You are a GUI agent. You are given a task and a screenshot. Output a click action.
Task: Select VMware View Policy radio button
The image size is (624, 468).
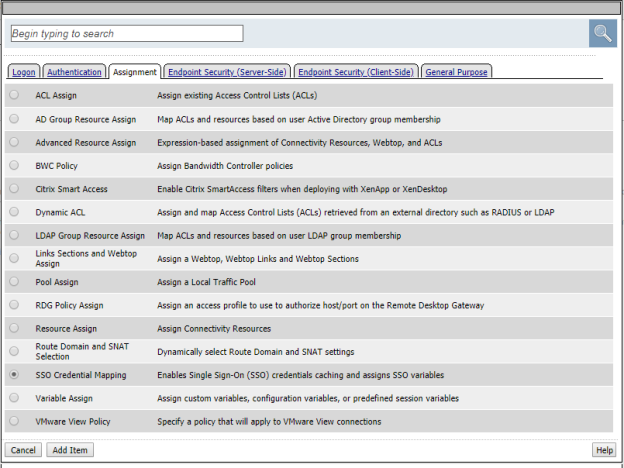[x=14, y=421]
